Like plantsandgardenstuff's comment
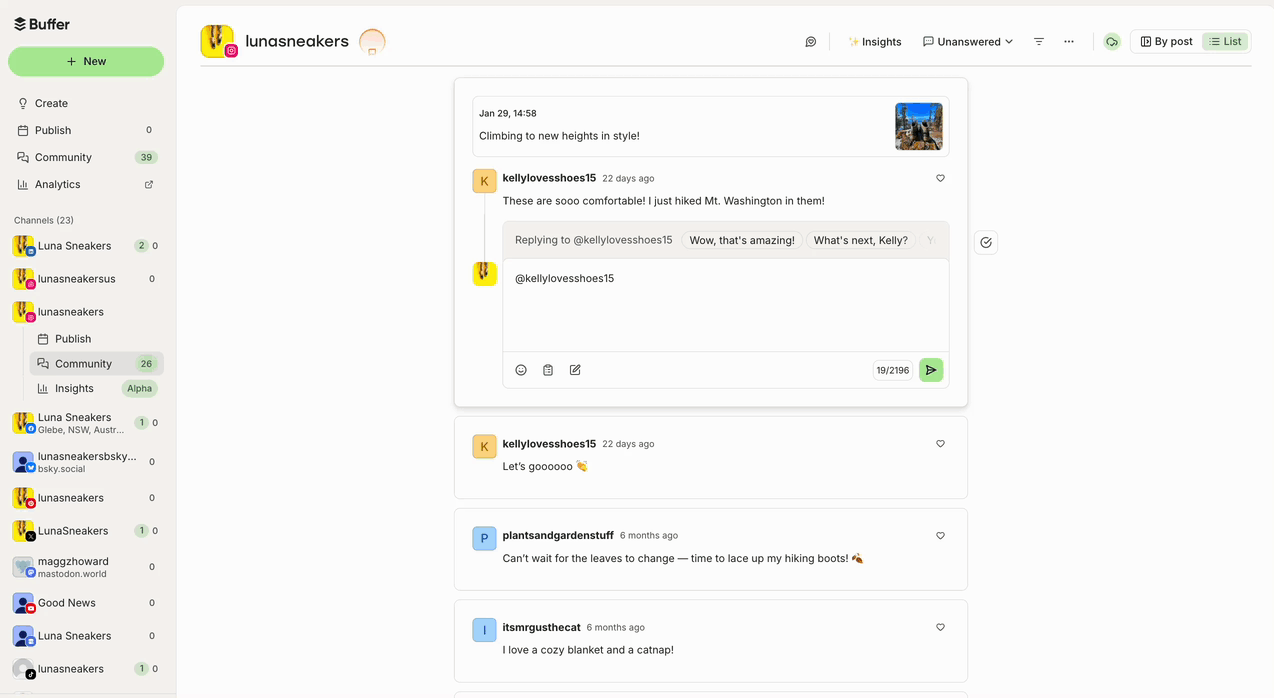Viewport: 1275px width, 698px height. 940,536
